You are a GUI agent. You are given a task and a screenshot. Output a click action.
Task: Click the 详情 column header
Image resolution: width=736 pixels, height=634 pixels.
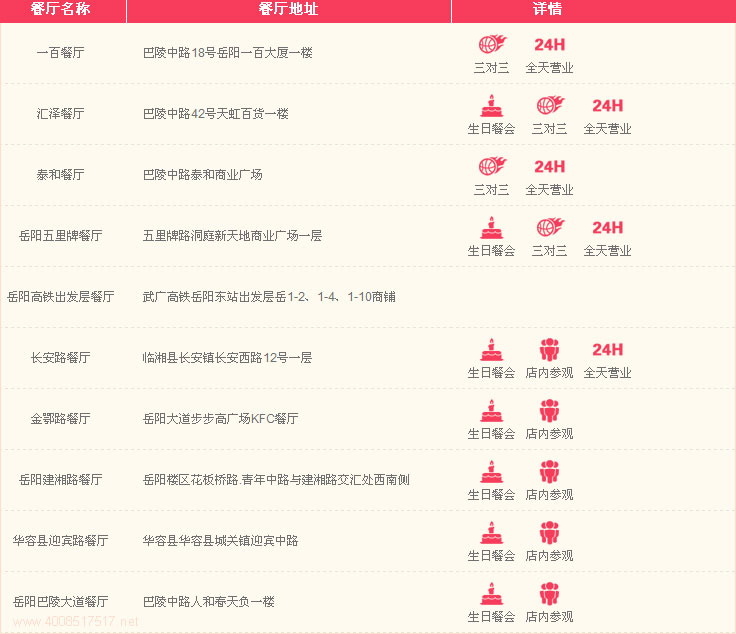(x=547, y=10)
